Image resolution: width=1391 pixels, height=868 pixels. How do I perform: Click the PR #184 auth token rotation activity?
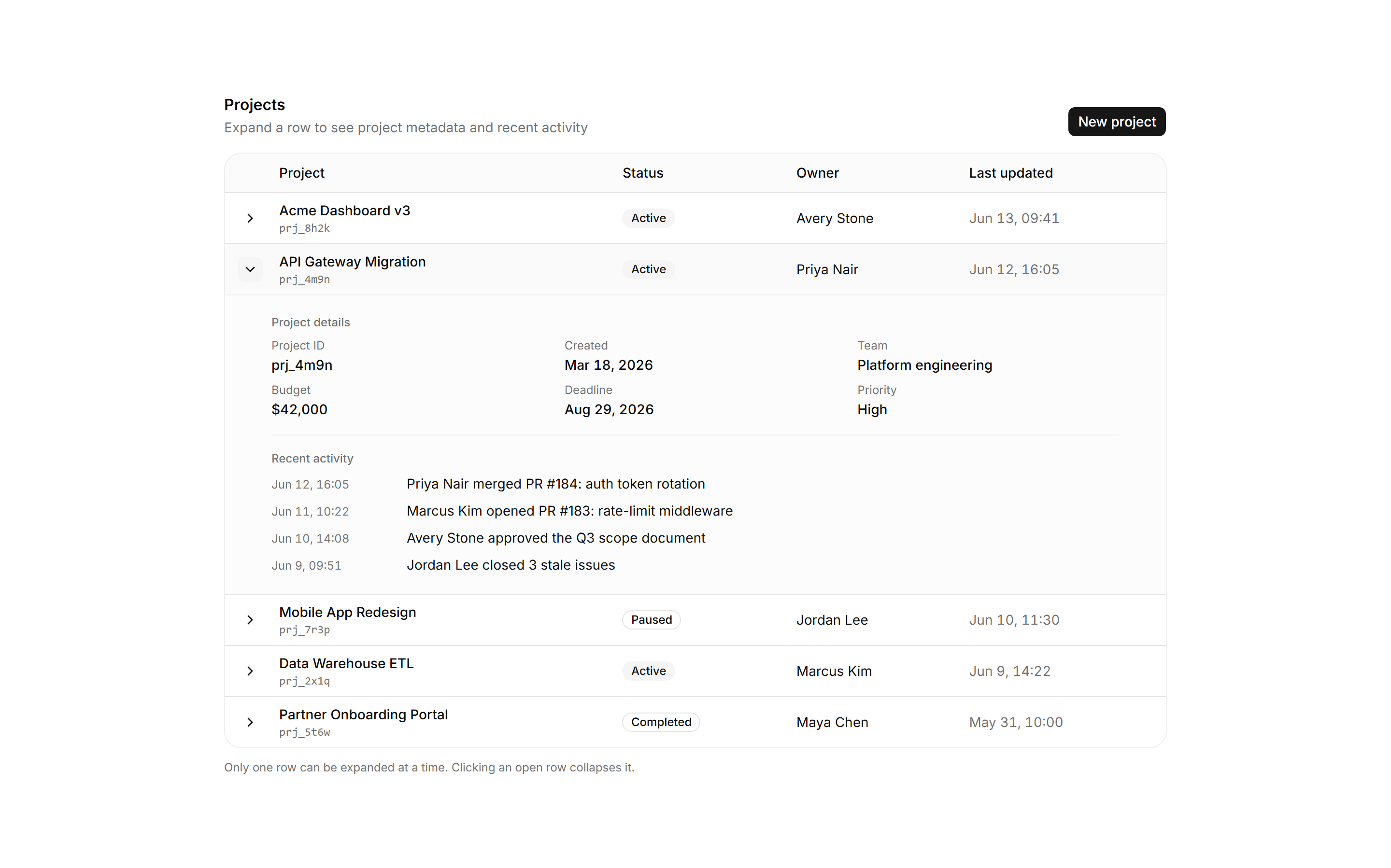555,484
